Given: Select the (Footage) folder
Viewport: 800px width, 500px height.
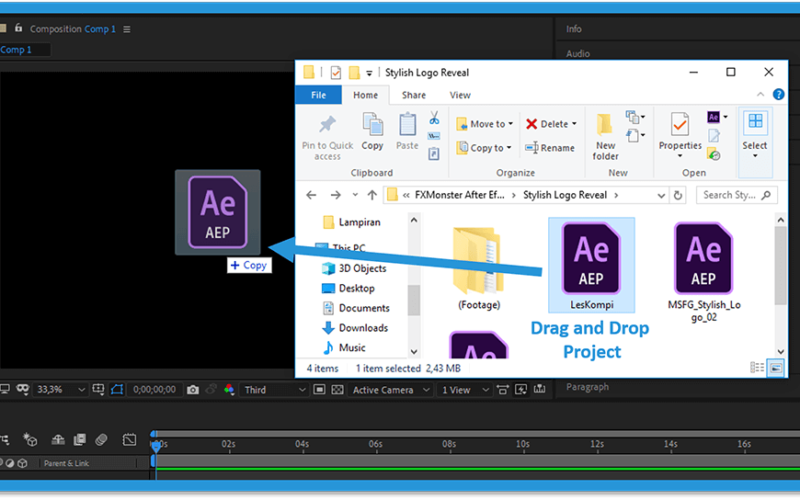Looking at the screenshot, I should (x=479, y=268).
